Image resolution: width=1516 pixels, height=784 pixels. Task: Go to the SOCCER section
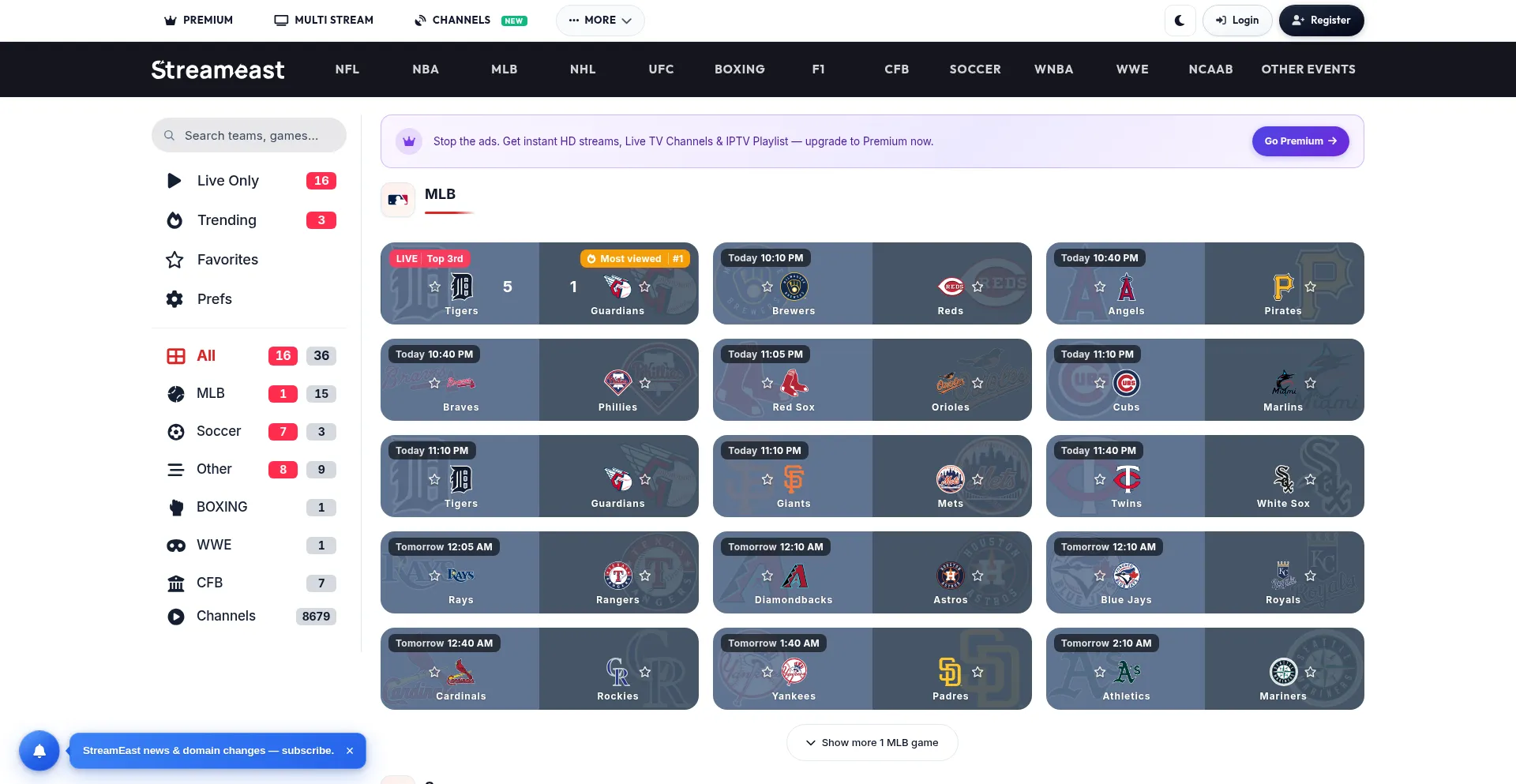pos(975,69)
